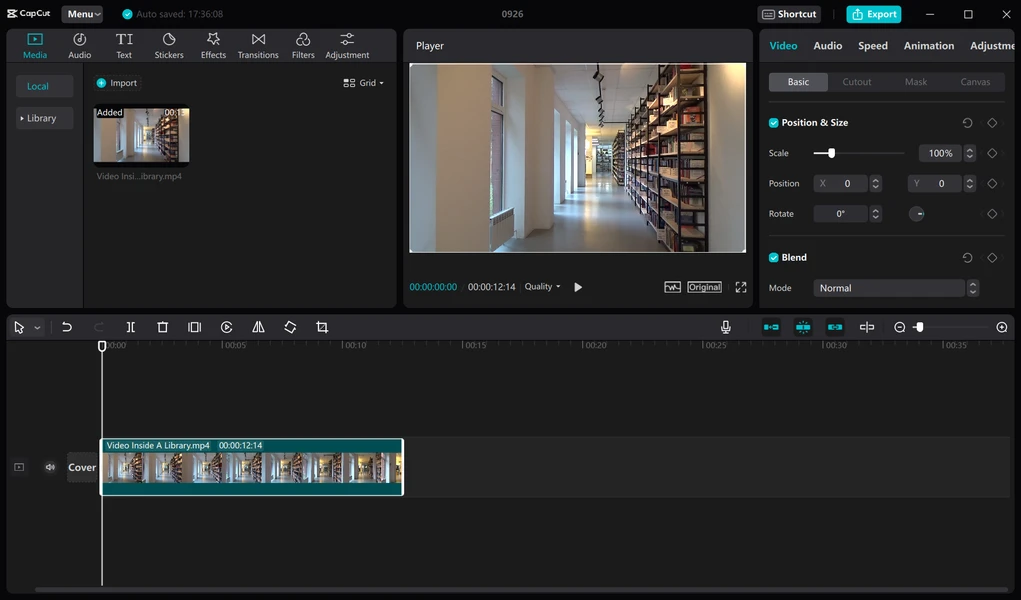Open the Stickers panel

(169, 46)
